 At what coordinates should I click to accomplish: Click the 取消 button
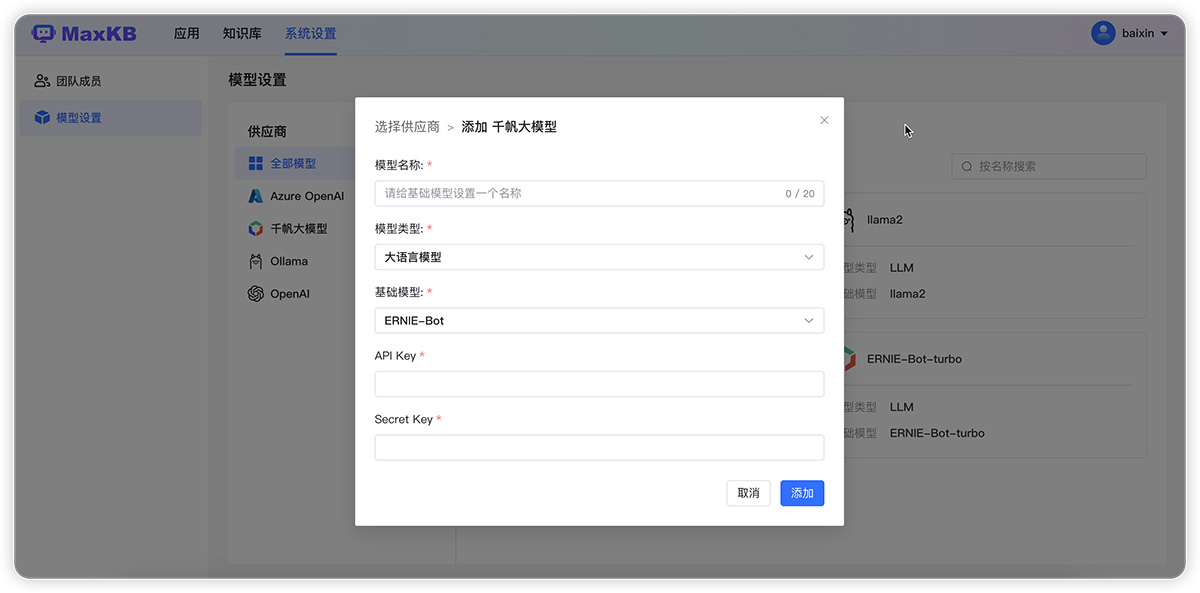(748, 493)
